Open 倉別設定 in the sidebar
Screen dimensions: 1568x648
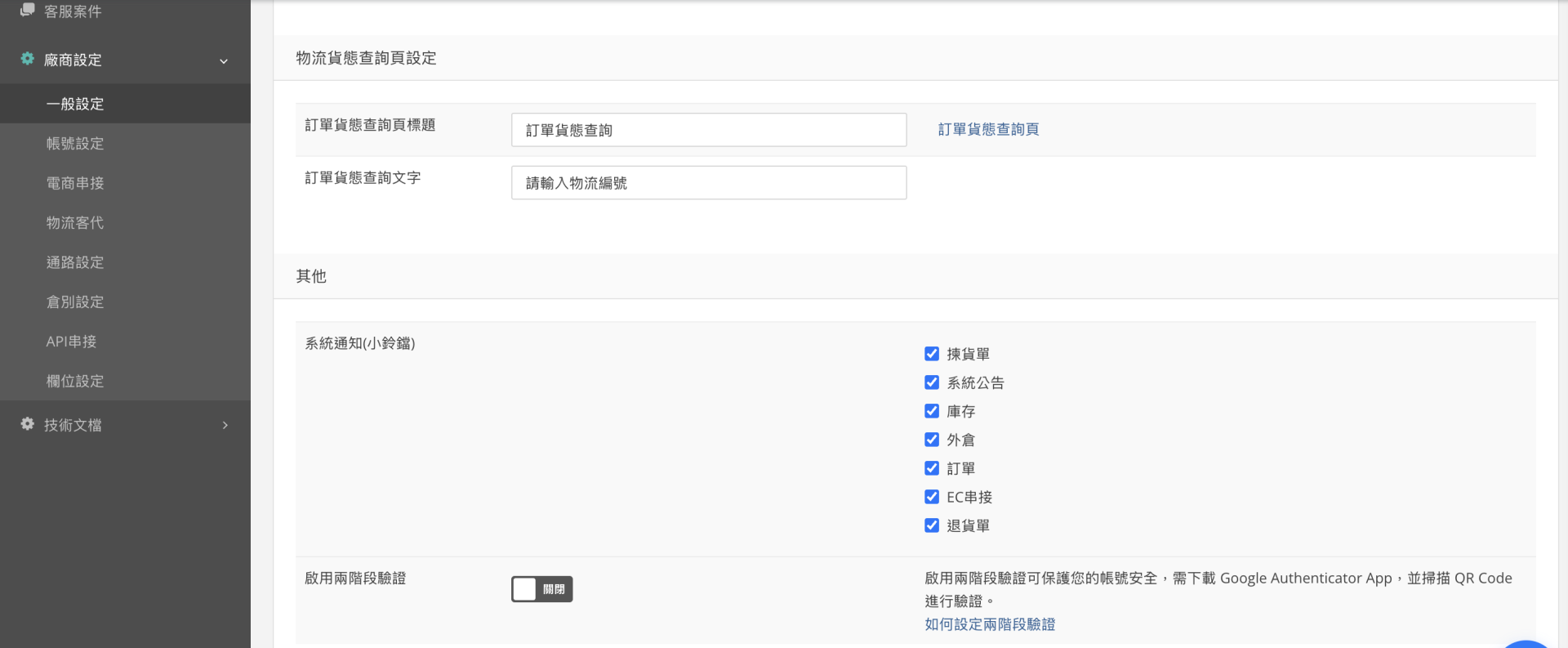pos(75,302)
